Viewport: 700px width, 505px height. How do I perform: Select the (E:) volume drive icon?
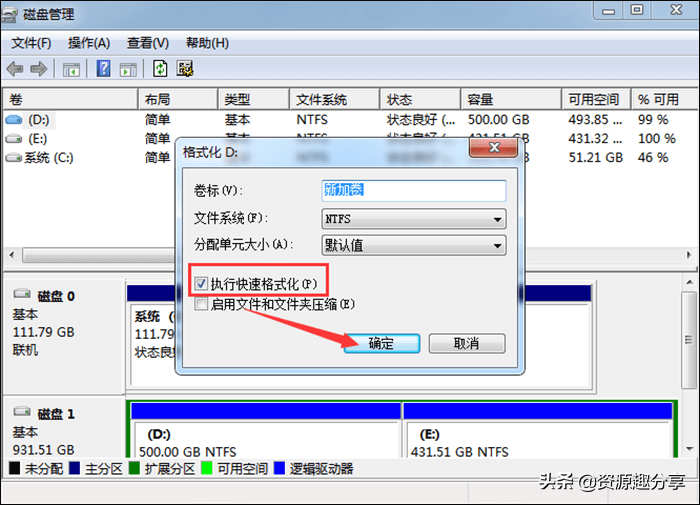[x=13, y=139]
